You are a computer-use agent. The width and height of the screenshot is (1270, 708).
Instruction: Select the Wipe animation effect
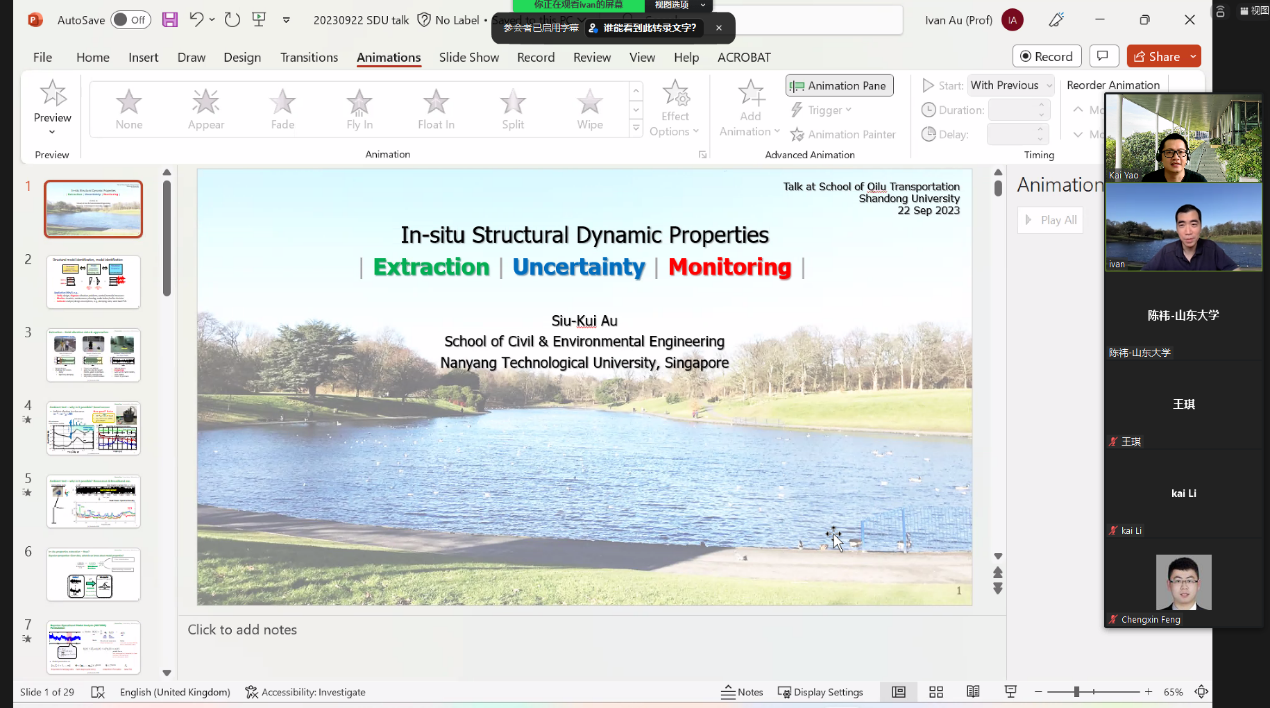pyautogui.click(x=590, y=109)
